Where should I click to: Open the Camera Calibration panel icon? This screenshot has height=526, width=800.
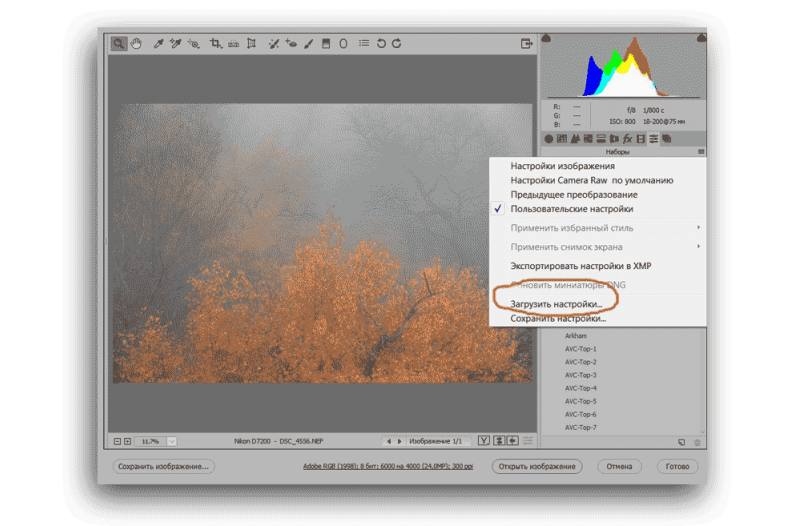tap(640, 139)
